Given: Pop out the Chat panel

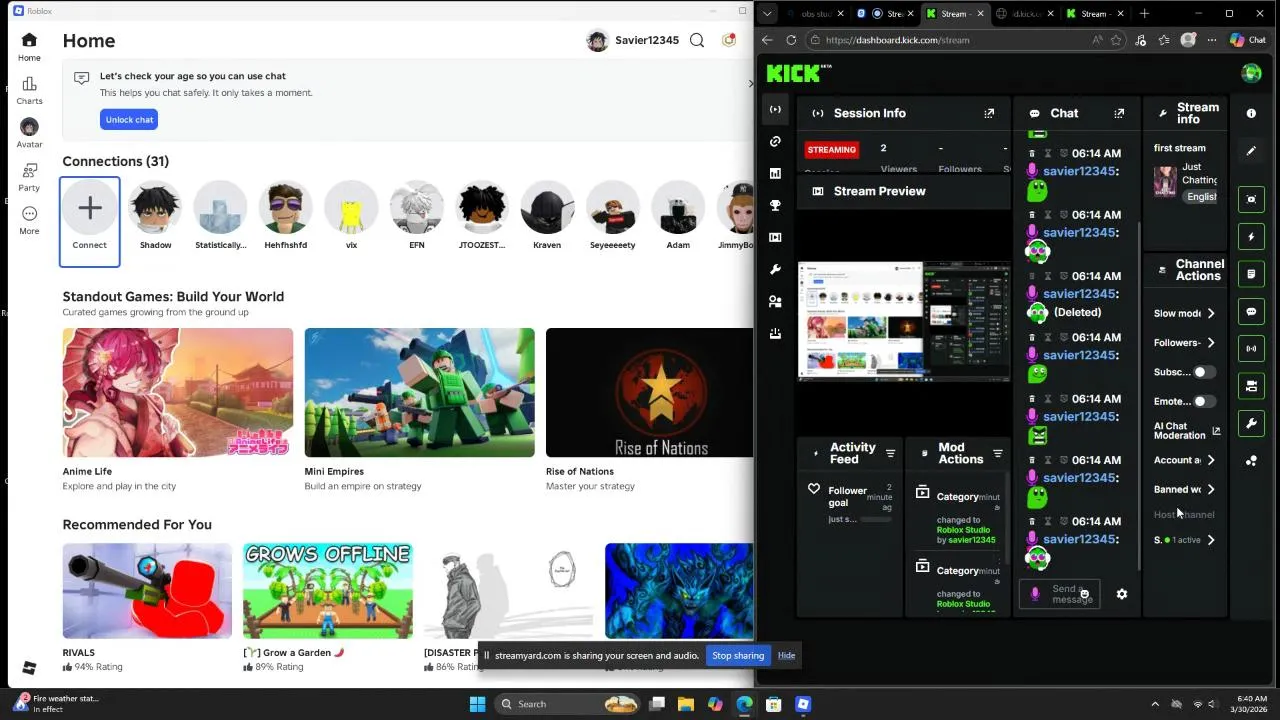Looking at the screenshot, I should (x=1119, y=113).
